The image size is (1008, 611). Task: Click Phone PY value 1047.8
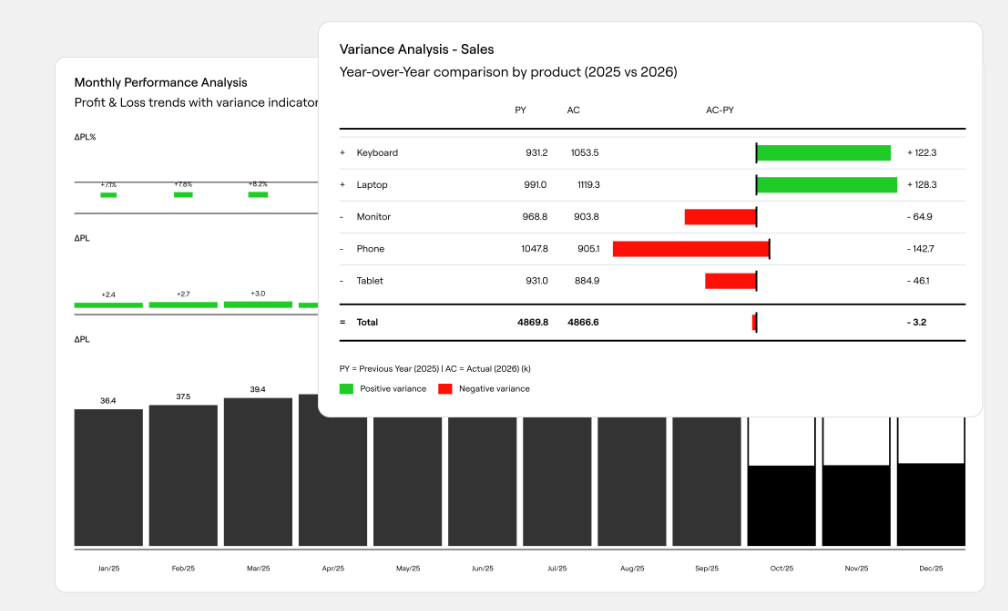coord(534,249)
